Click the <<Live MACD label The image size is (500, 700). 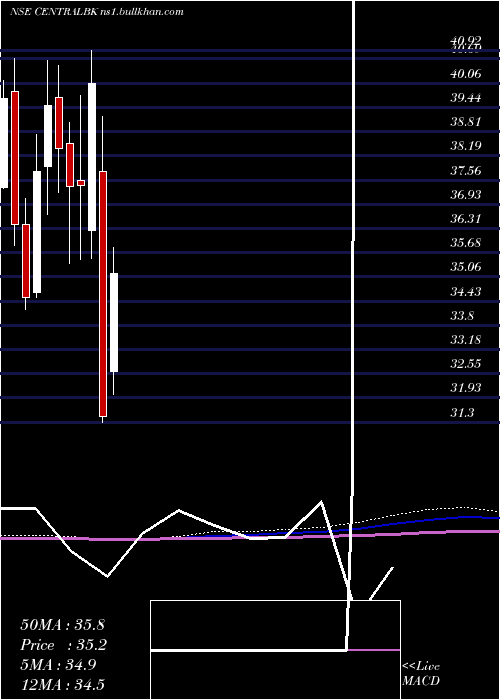421,674
